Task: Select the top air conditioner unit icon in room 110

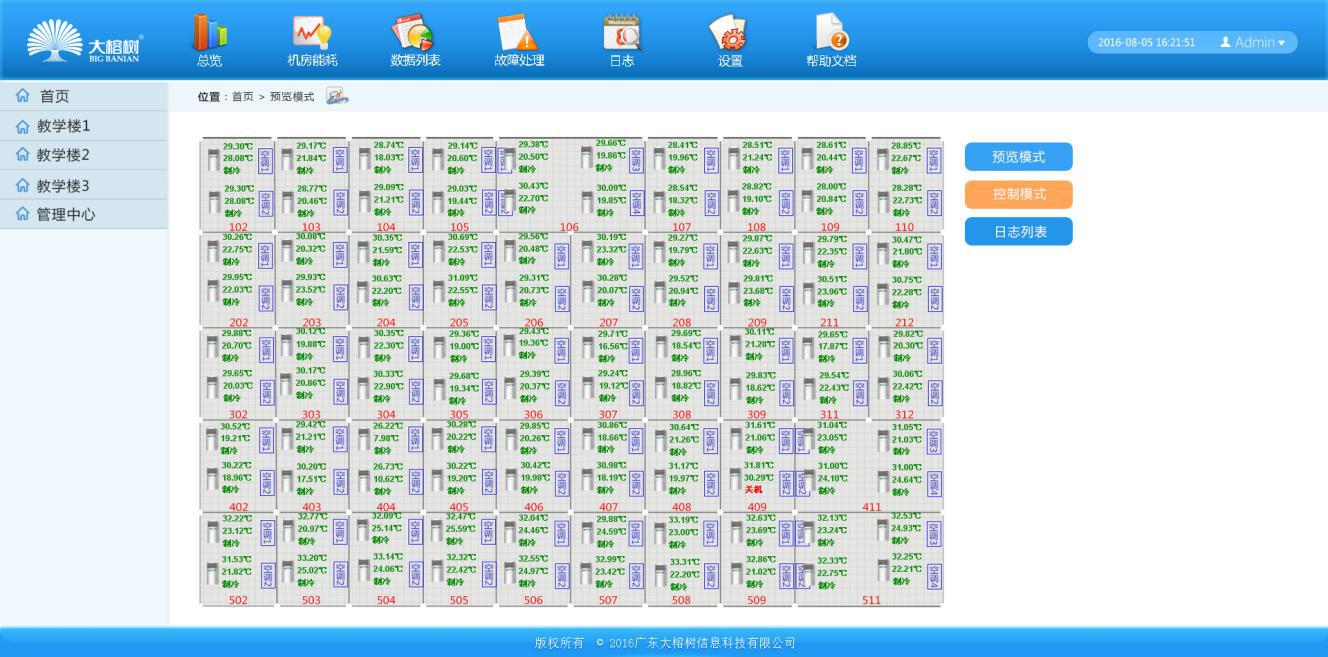Action: (881, 159)
